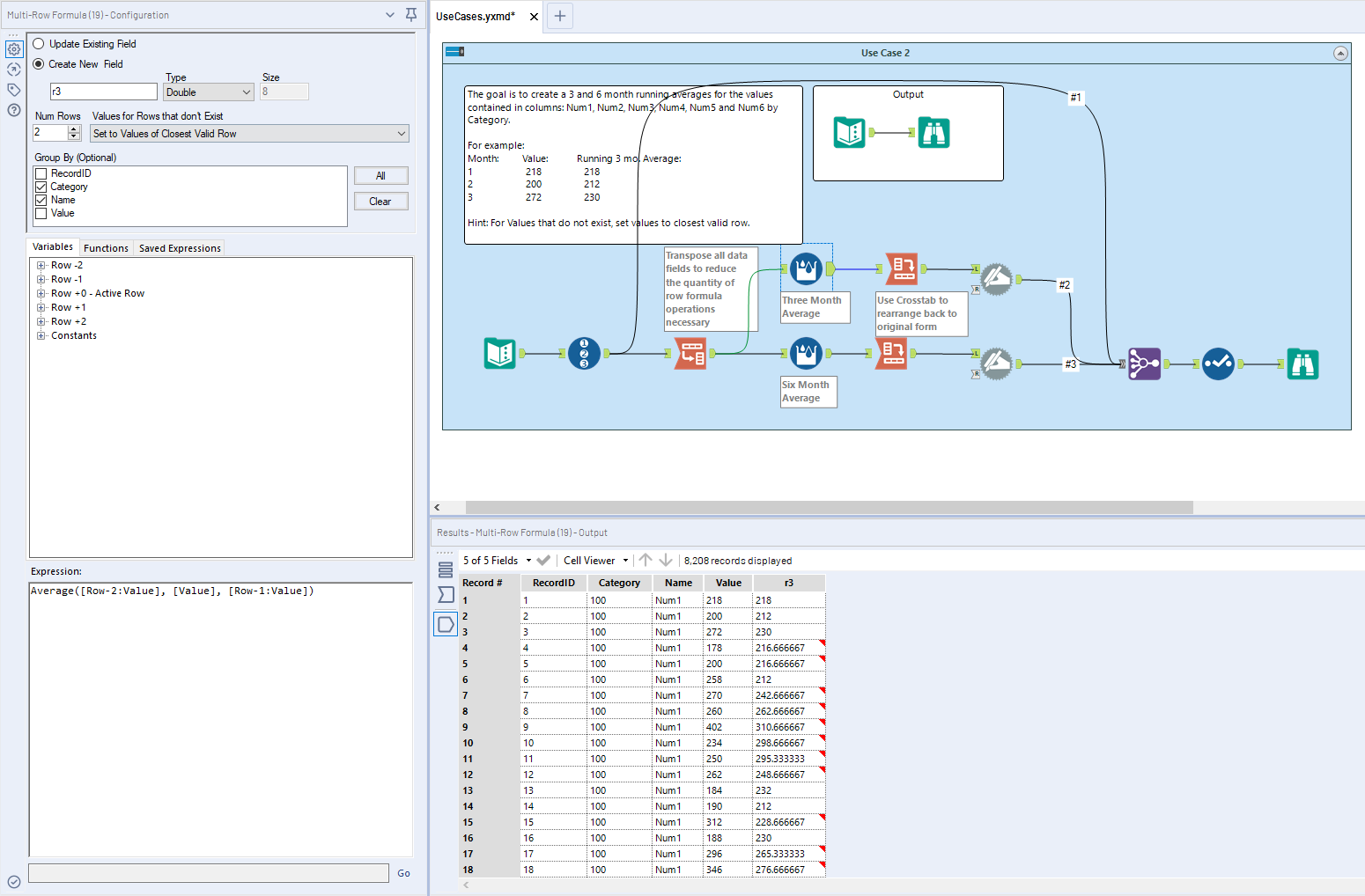Select the RecordID tool after Input Data
This screenshot has width=1365, height=896.
click(x=583, y=353)
